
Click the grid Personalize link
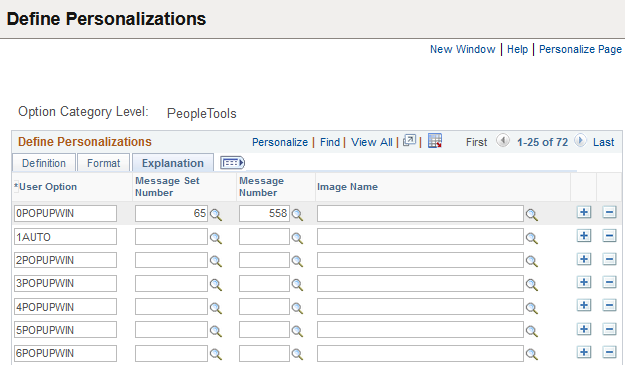tap(280, 142)
